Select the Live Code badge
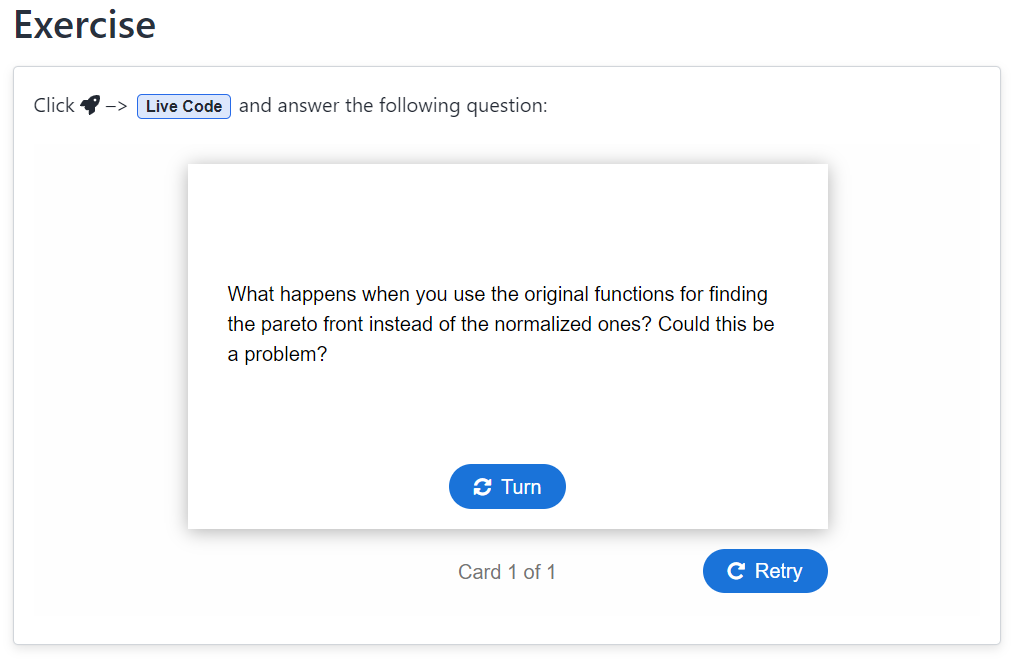1024x664 pixels. 184,106
